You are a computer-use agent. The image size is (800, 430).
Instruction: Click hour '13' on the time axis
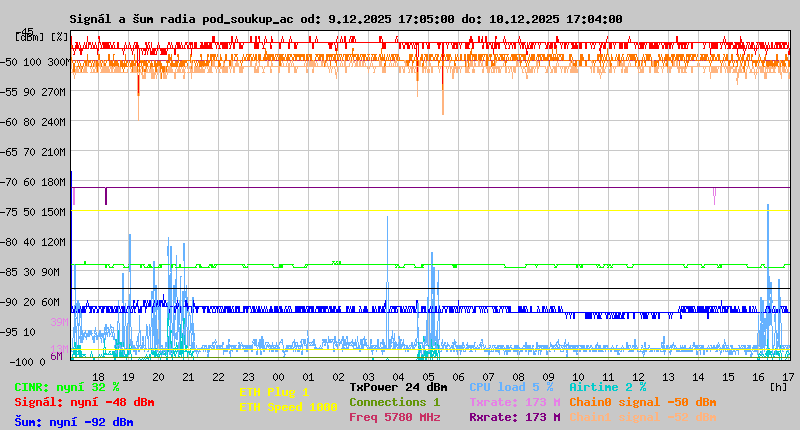tap(668, 377)
